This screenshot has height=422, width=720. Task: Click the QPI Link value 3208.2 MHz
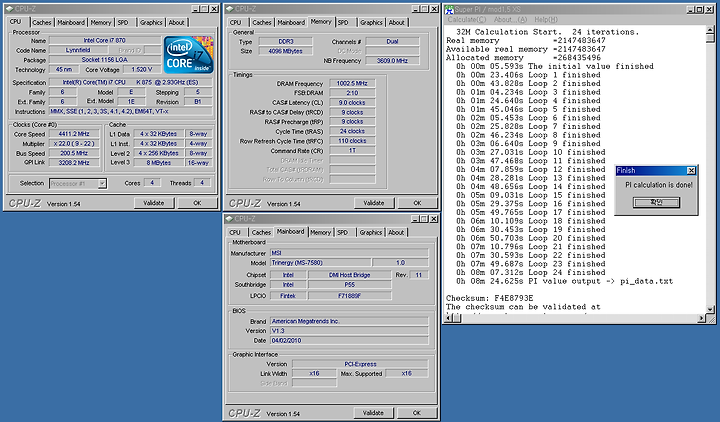click(x=73, y=163)
